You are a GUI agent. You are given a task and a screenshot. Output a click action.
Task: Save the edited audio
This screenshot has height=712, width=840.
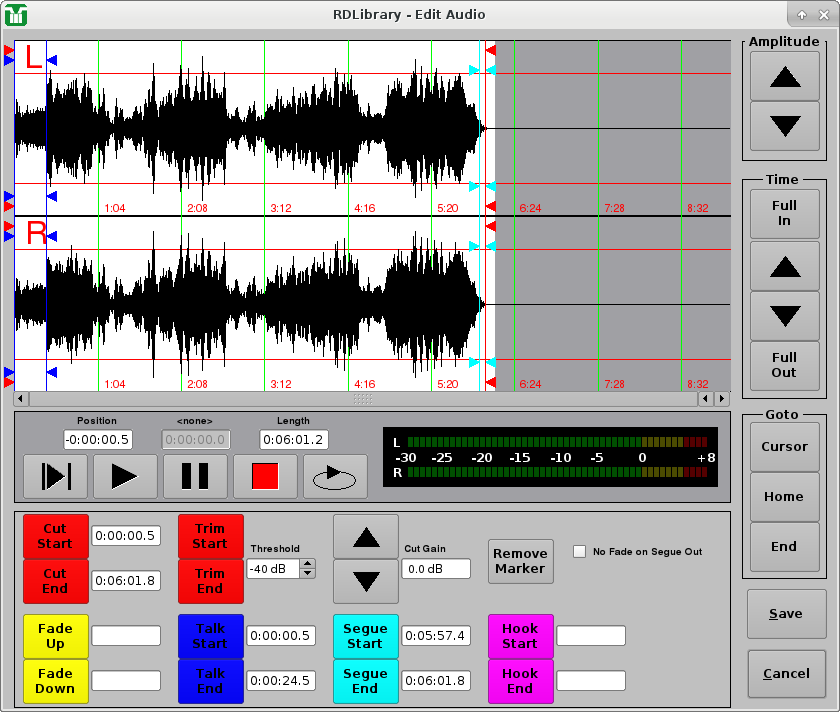point(786,614)
